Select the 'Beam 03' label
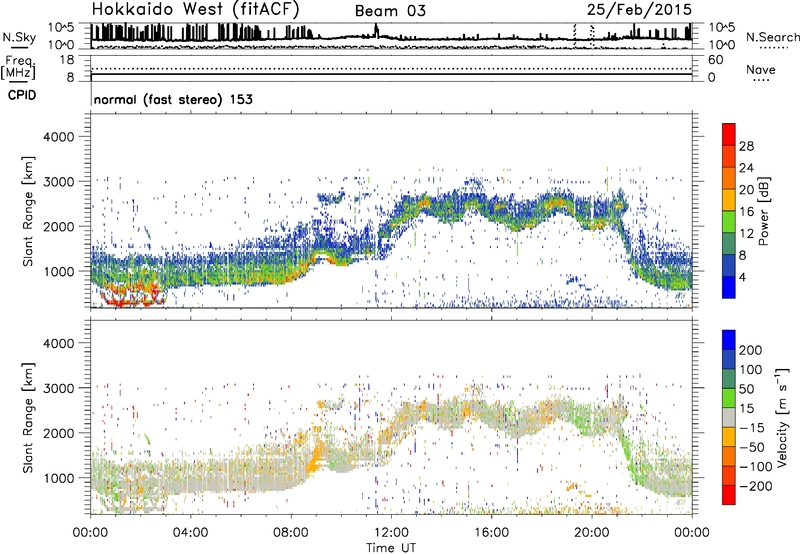This screenshot has width=800, height=554. (390, 11)
